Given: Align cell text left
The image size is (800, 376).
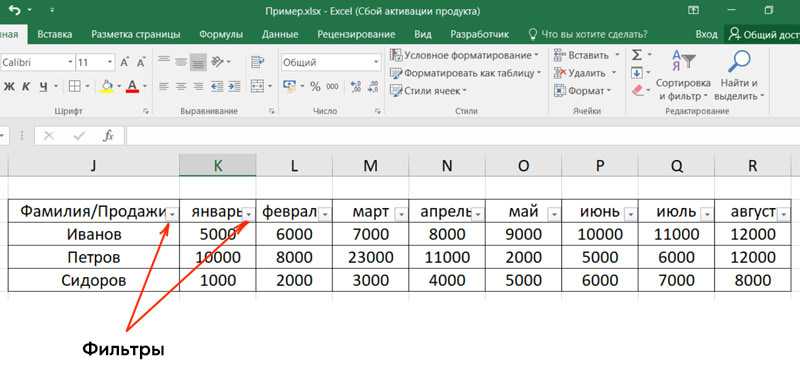Looking at the screenshot, I should pyautogui.click(x=164, y=86).
